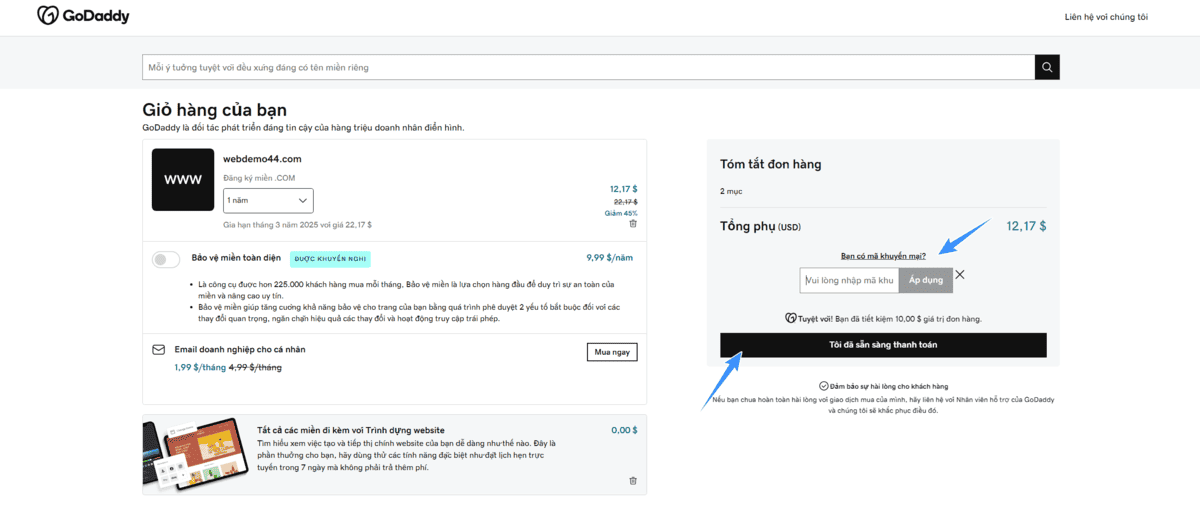This screenshot has height=515, width=1200.
Task: Open the GoDaddy logo home link
Action: click(x=83, y=16)
